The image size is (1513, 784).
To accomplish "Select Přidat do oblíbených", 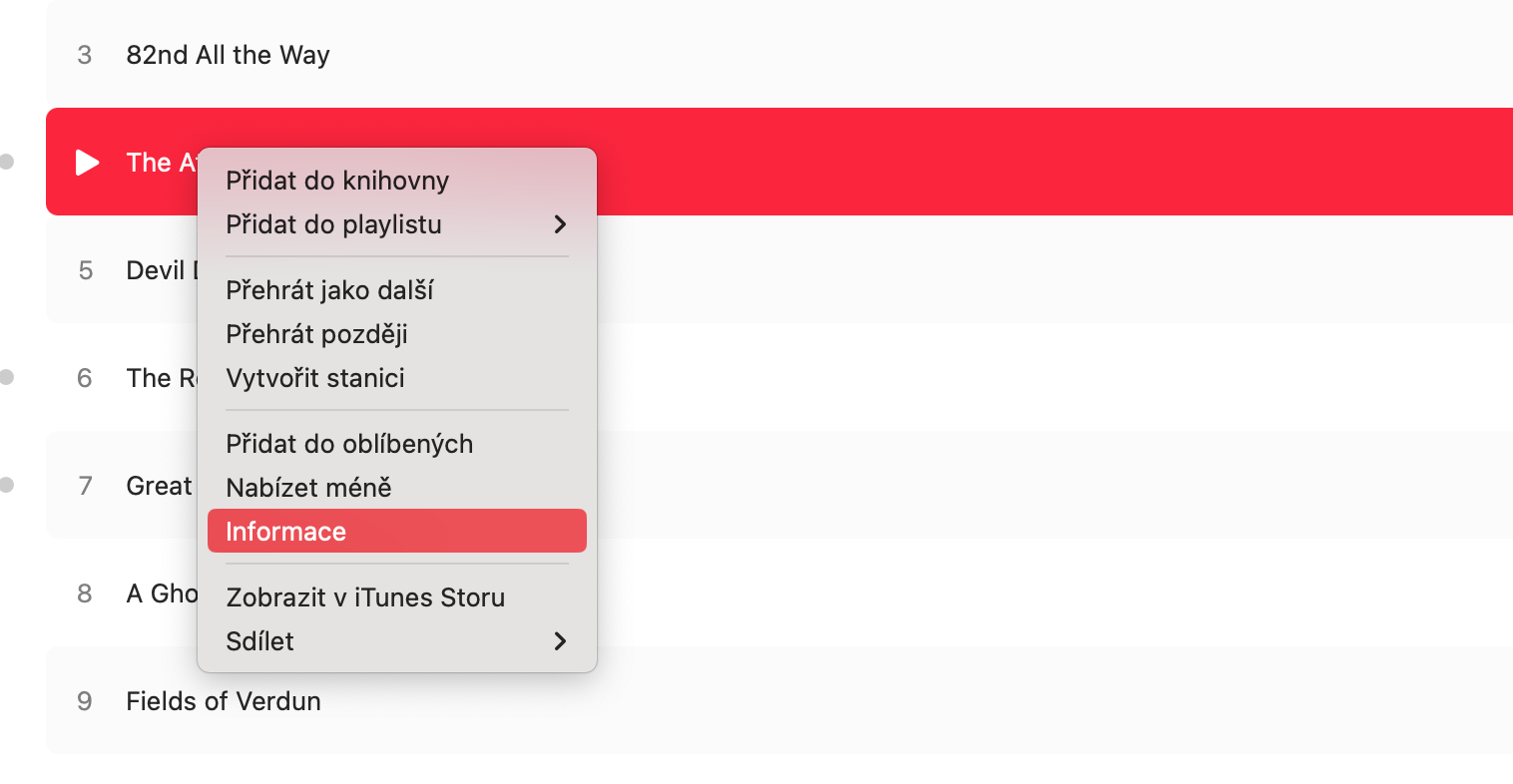I will click(349, 444).
